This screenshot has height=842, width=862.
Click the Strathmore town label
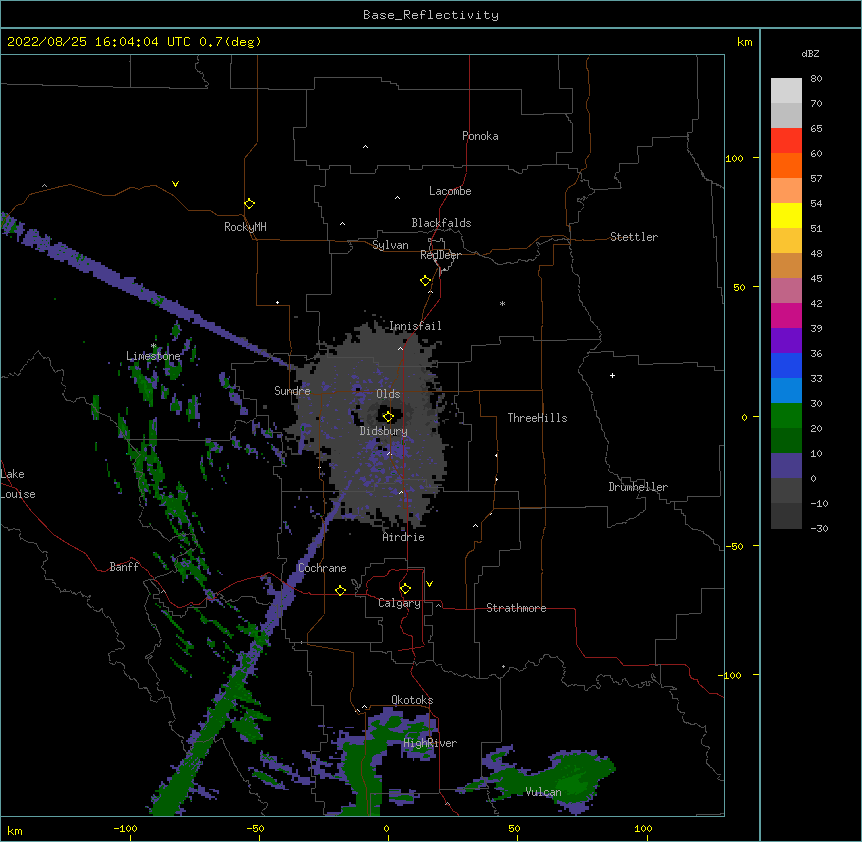click(516, 608)
